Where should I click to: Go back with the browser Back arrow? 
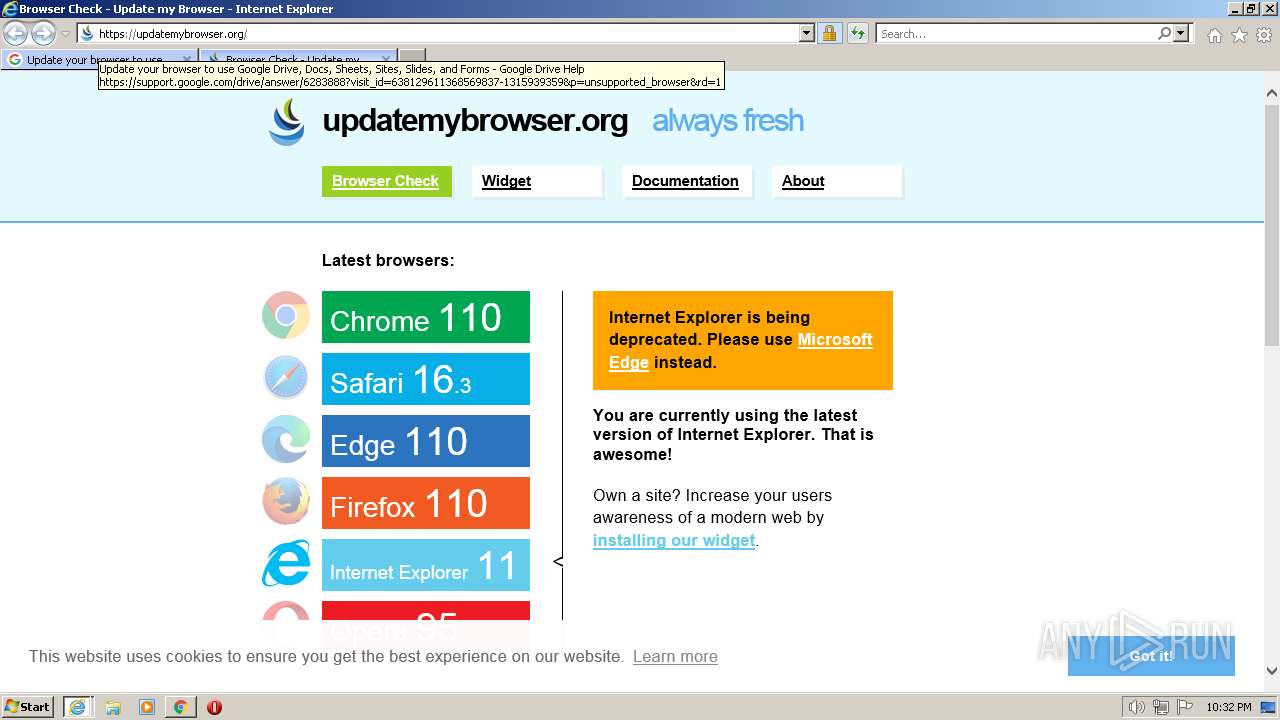pyautogui.click(x=15, y=33)
